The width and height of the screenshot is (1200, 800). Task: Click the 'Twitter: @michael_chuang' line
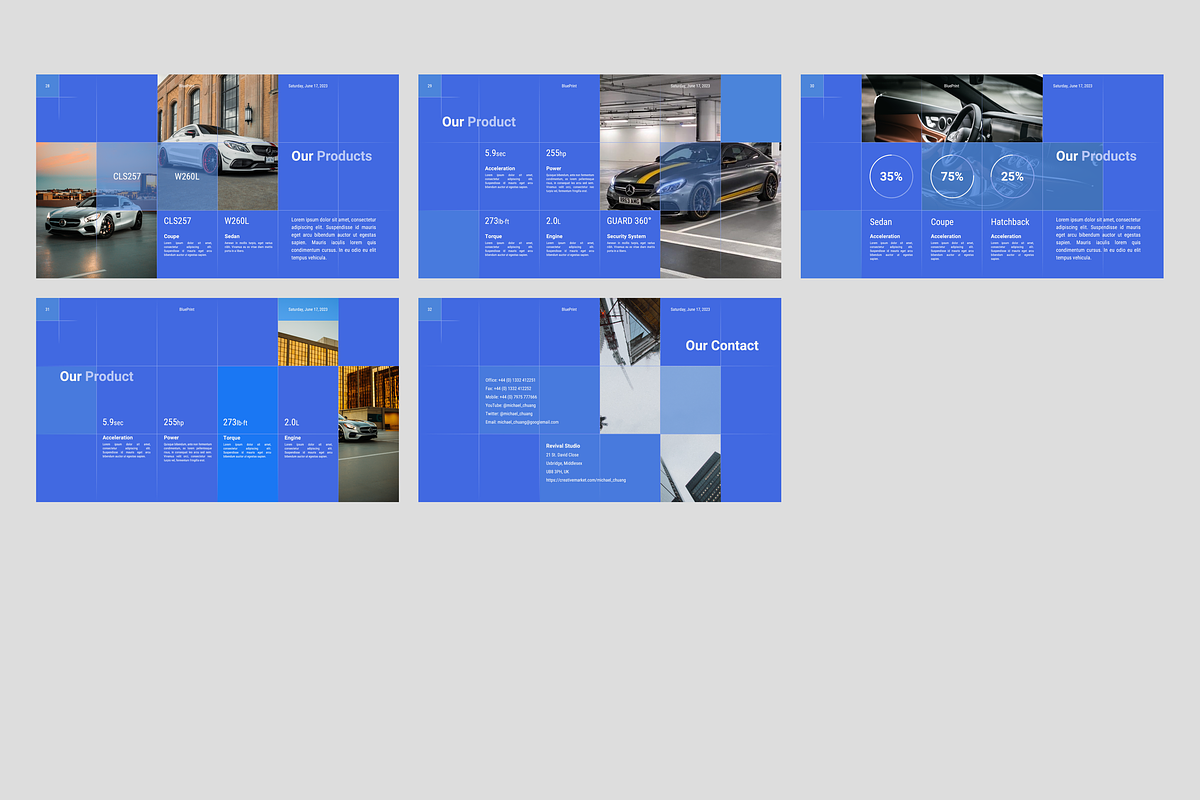[507, 414]
